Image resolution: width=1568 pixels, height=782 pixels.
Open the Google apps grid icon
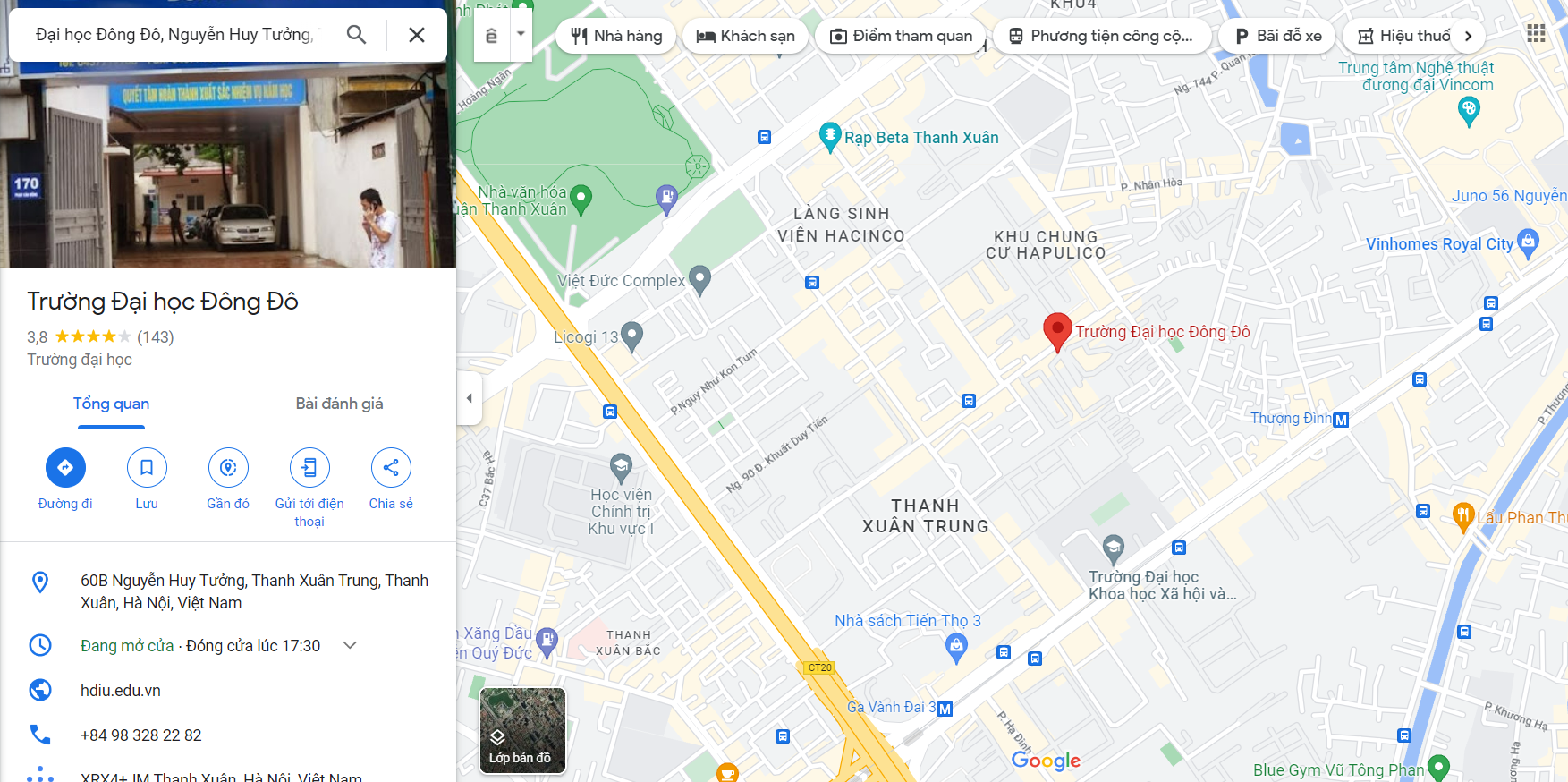[1536, 33]
